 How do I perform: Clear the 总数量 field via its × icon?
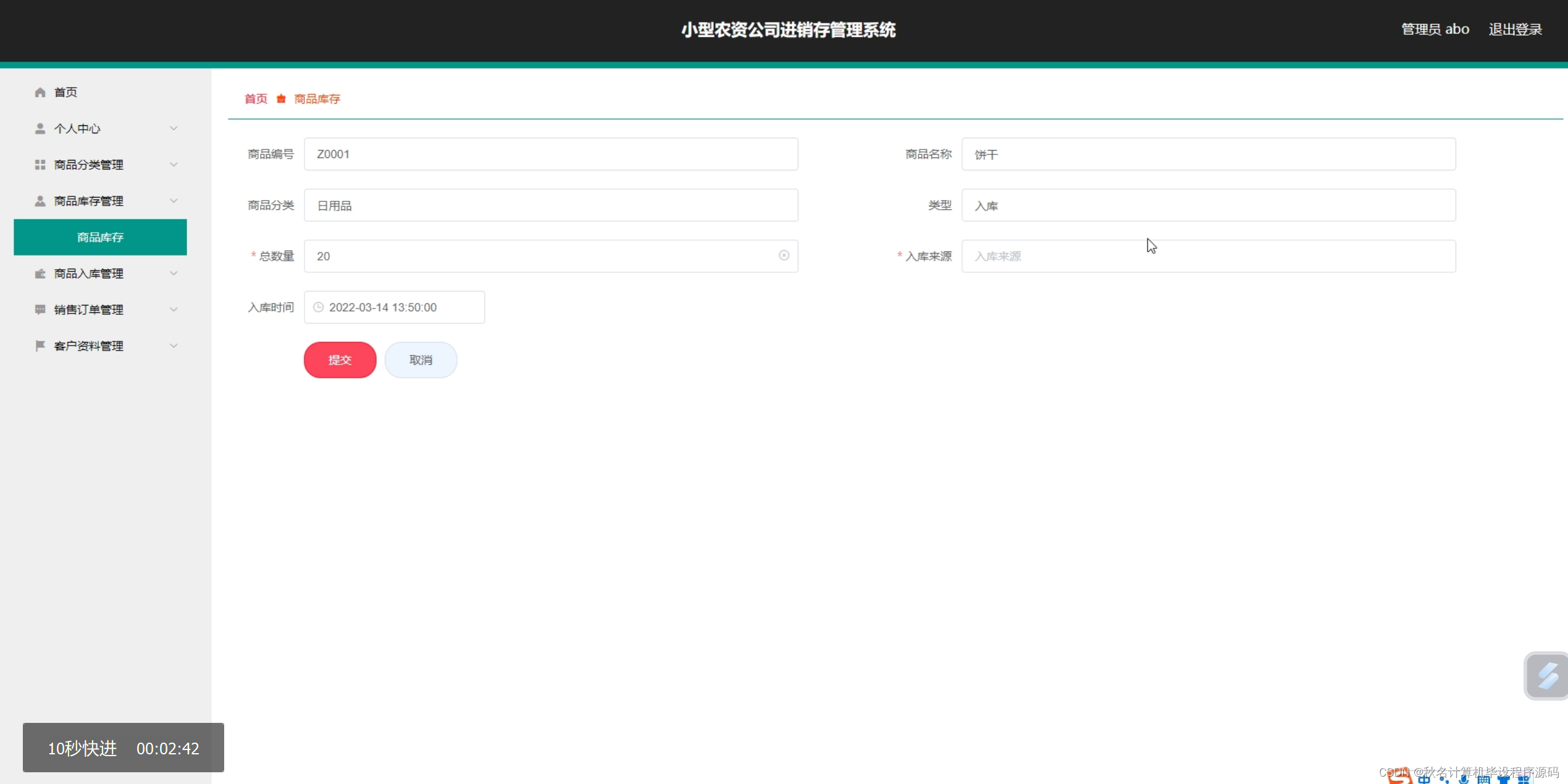pyautogui.click(x=783, y=255)
